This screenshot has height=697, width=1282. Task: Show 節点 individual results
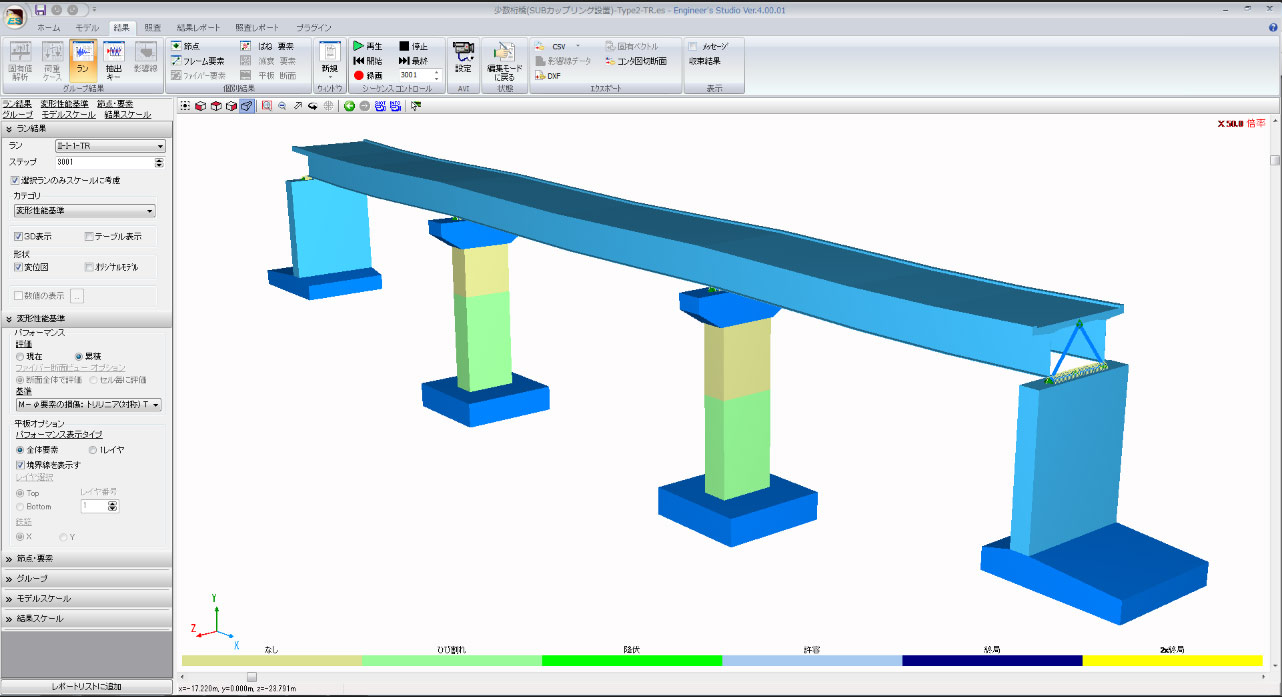pyautogui.click(x=185, y=47)
